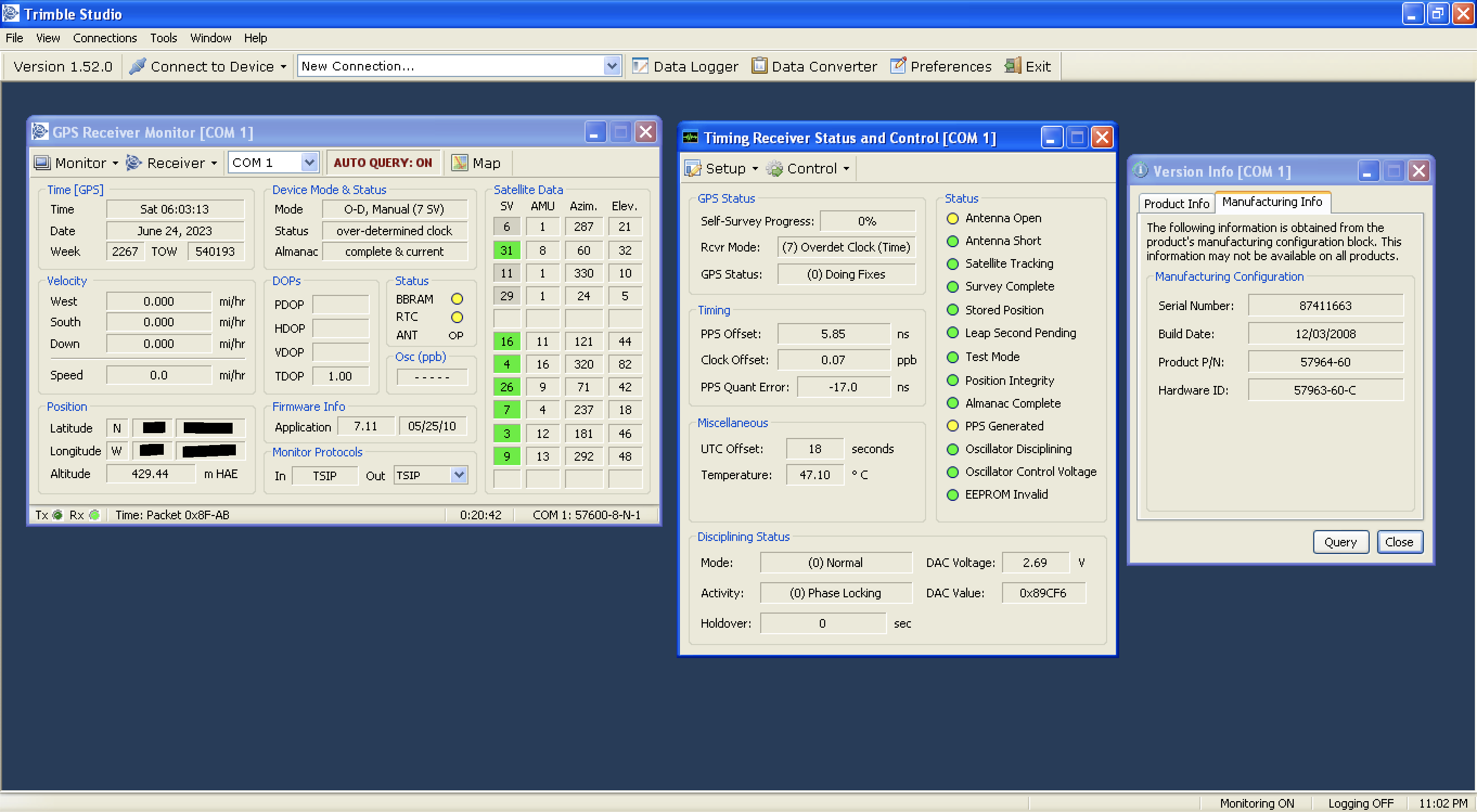Expand the Monitor dropdown arrow
1477x812 pixels.
115,163
